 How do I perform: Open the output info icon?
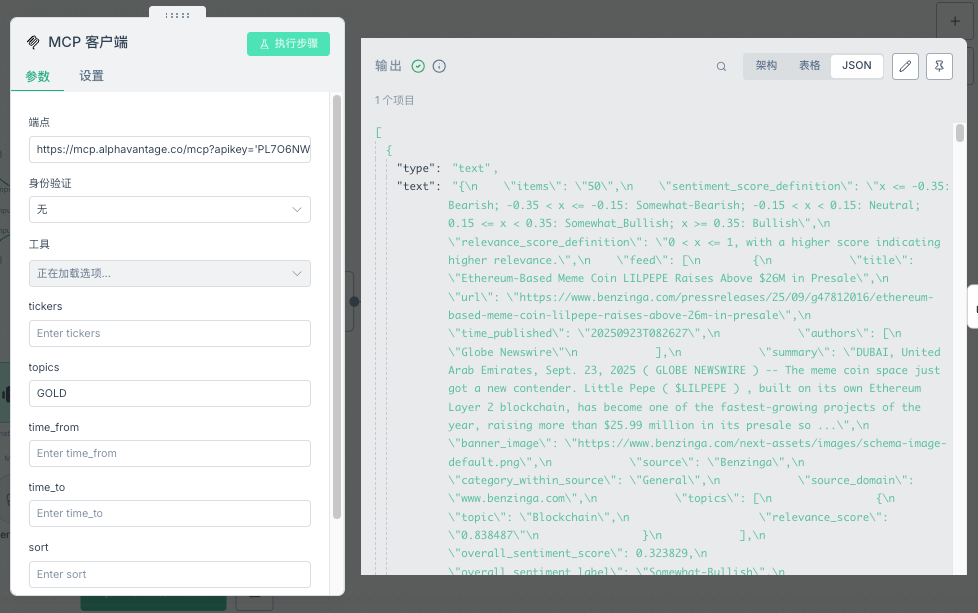[439, 66]
